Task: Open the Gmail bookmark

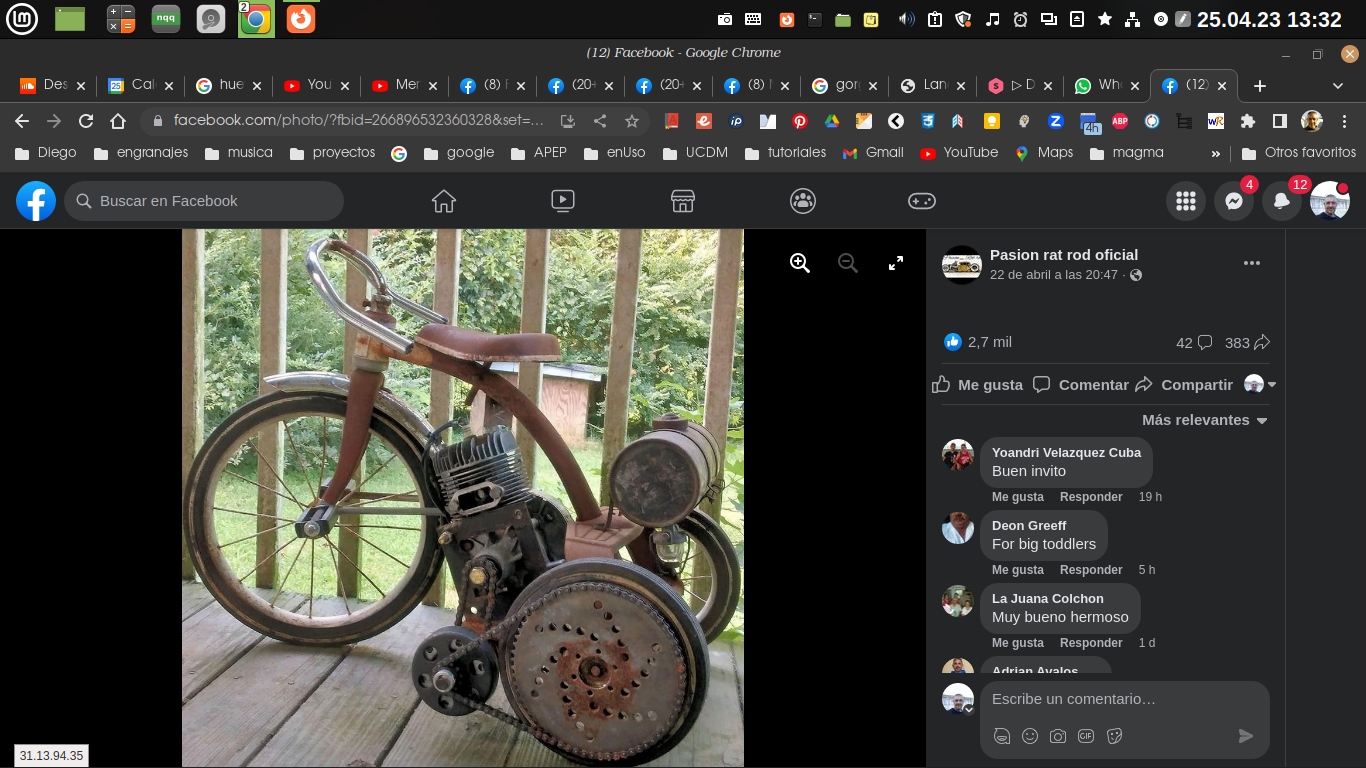Action: click(873, 153)
